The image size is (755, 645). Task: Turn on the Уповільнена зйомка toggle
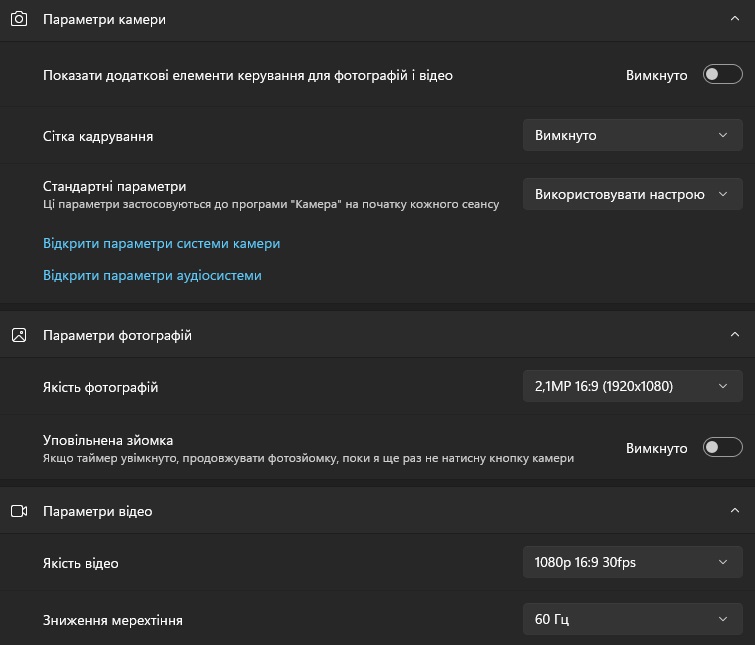722,447
